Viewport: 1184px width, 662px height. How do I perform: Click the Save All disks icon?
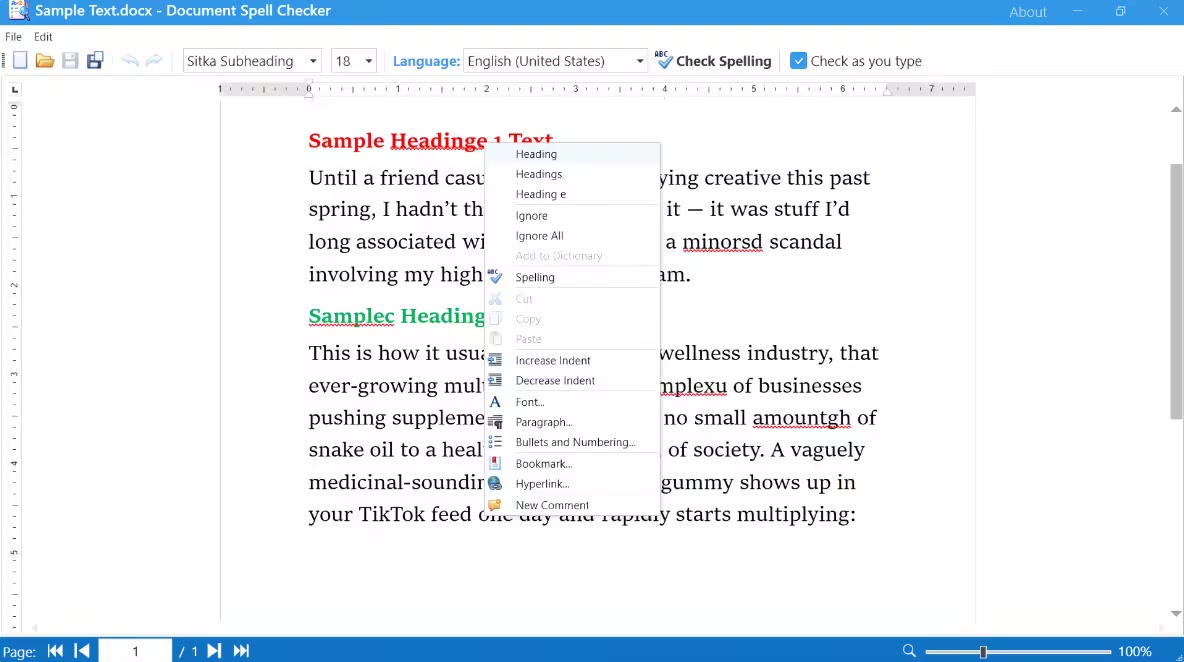pyautogui.click(x=95, y=61)
